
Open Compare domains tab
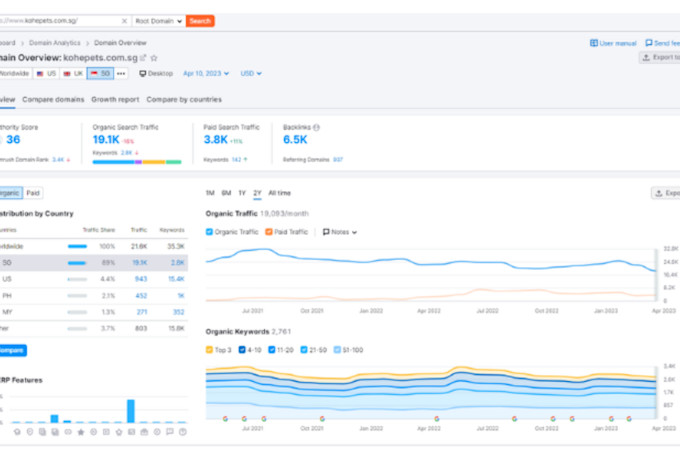pos(53,99)
